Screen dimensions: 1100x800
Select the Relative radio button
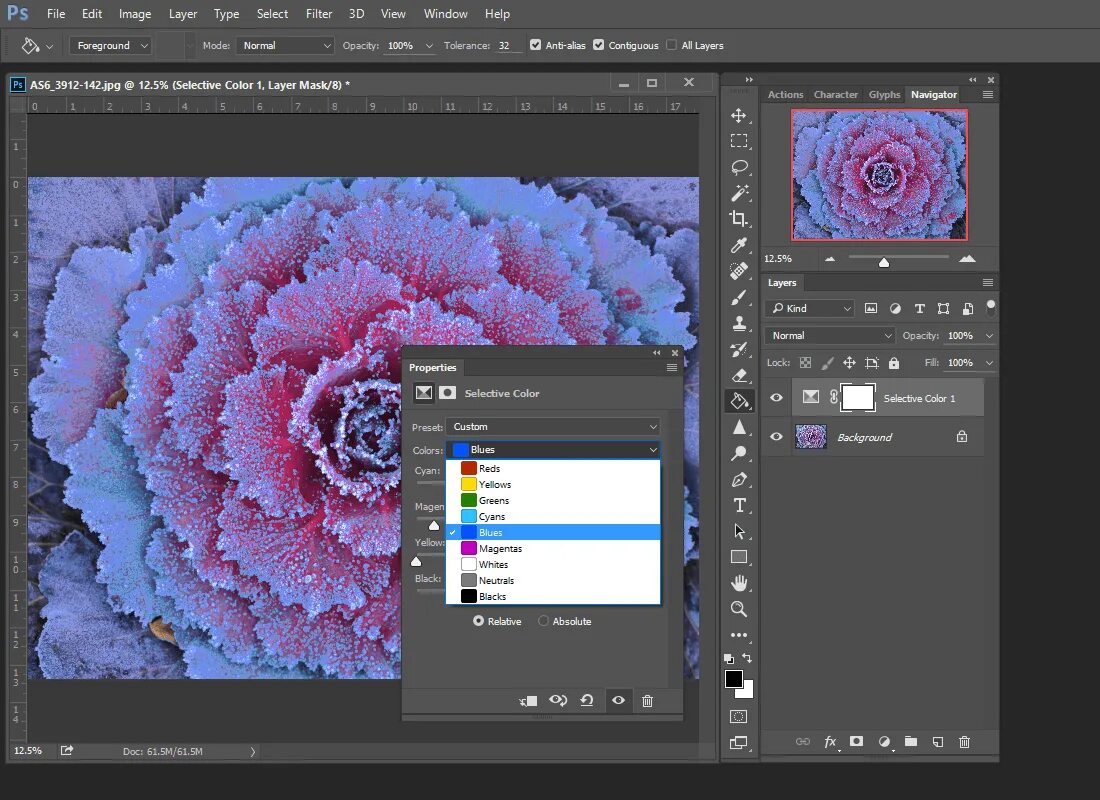[478, 621]
